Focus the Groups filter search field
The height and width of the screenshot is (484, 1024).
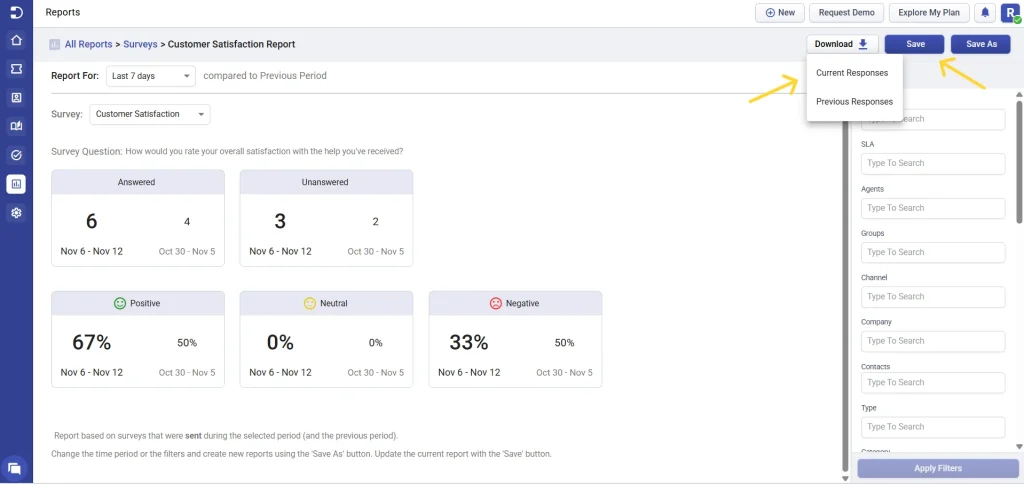(933, 252)
